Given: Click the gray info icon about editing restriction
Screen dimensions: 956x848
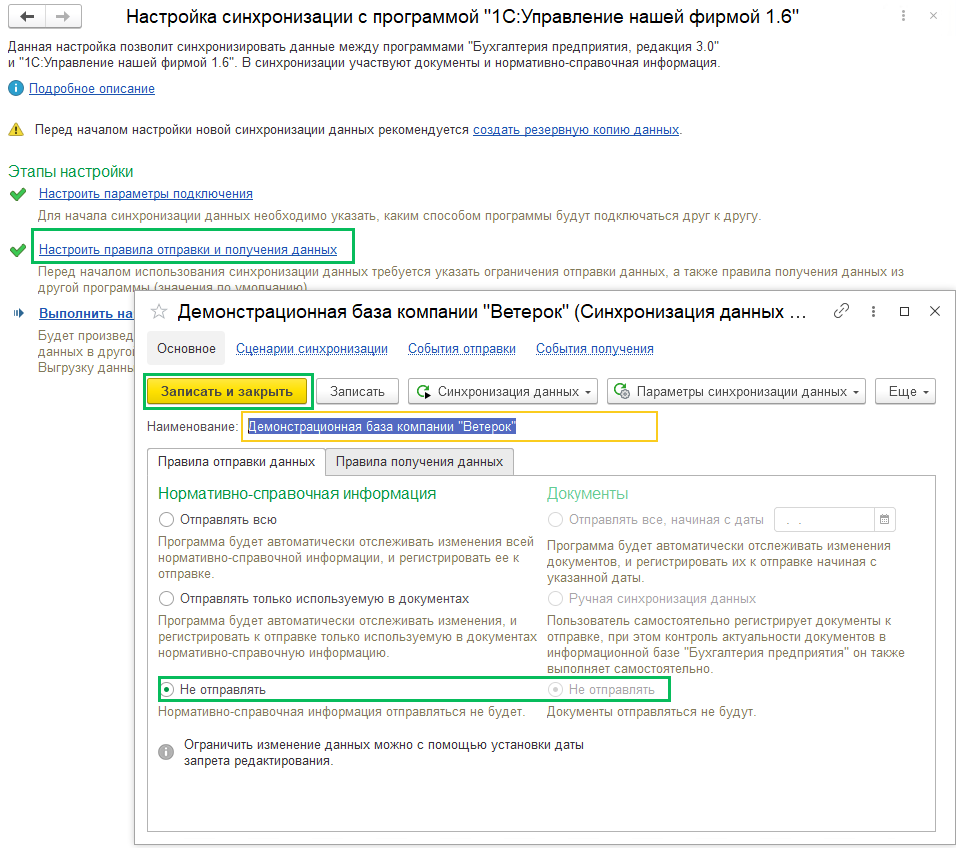Looking at the screenshot, I should pos(166,752).
